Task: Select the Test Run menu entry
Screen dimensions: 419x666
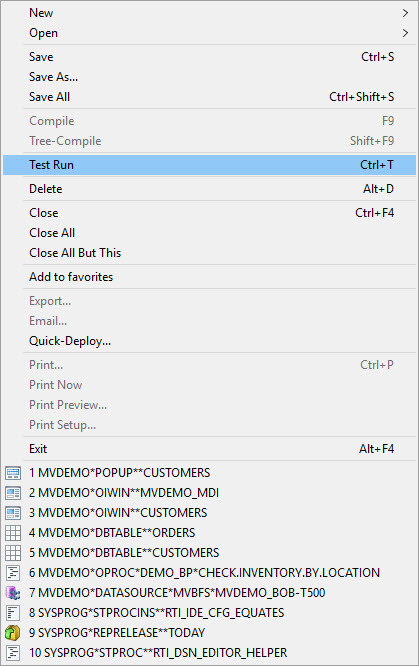Action: (209, 165)
